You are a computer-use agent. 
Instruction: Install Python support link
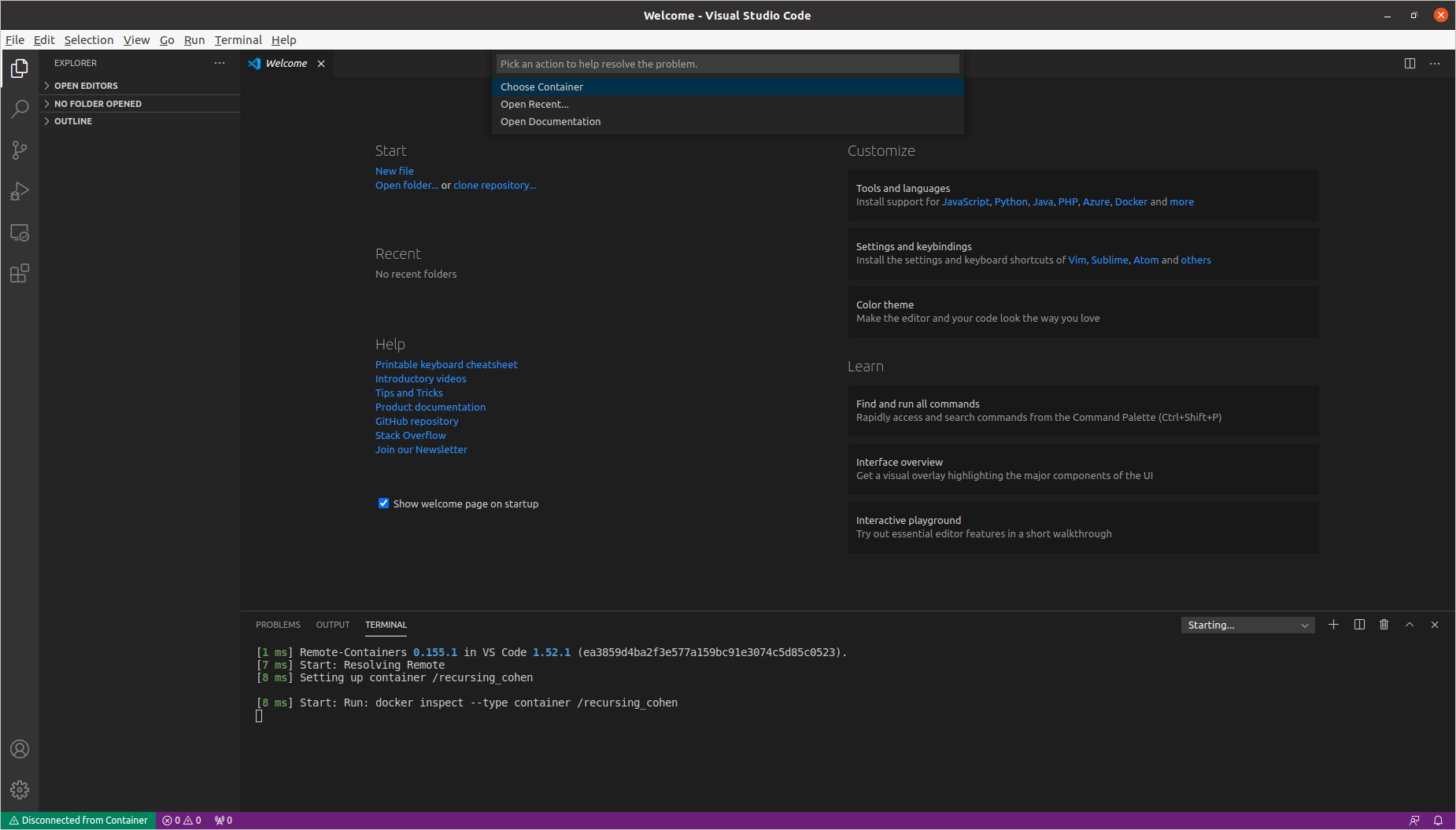1011,202
